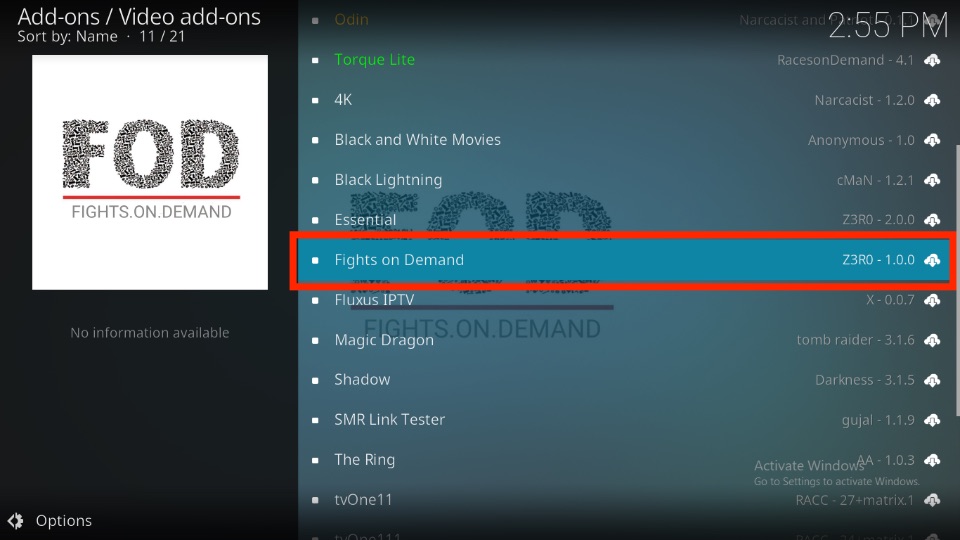Click the RACC - 27+matrix.1 version text
Screen dimensions: 960x540
pos(855,500)
